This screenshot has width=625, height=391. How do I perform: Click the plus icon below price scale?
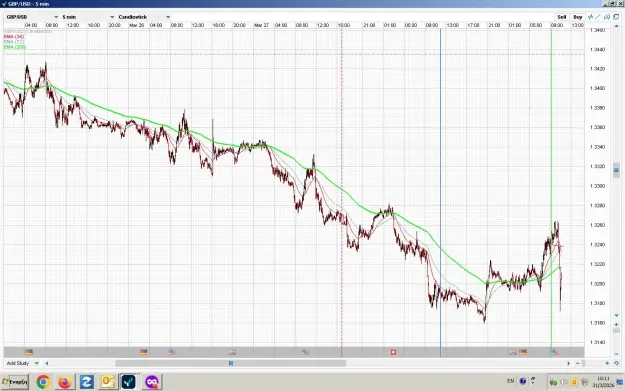pos(616,324)
